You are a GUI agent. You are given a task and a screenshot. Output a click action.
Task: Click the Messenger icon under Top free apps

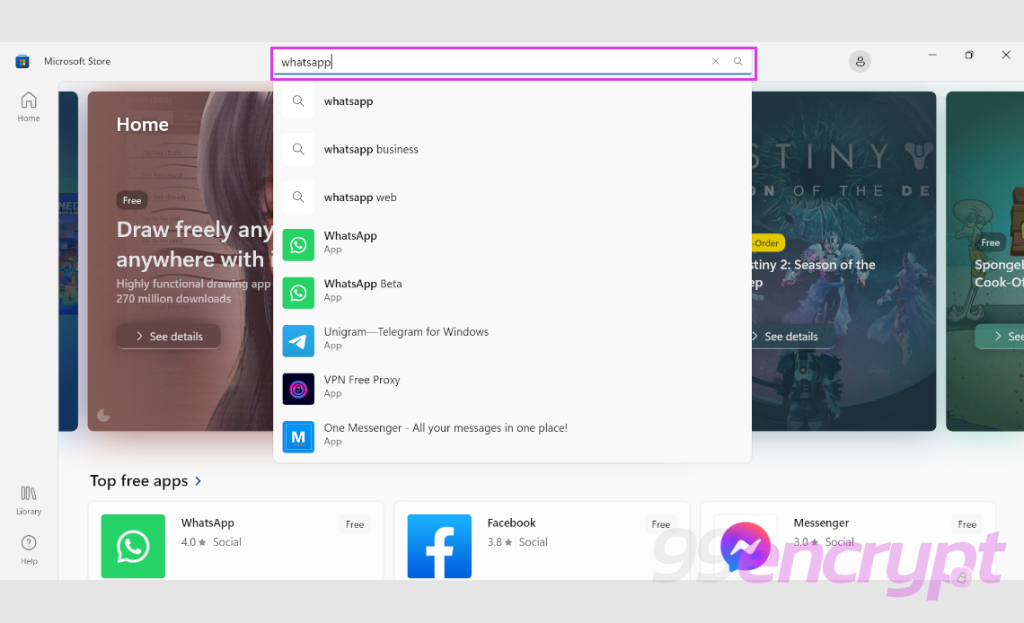745,546
